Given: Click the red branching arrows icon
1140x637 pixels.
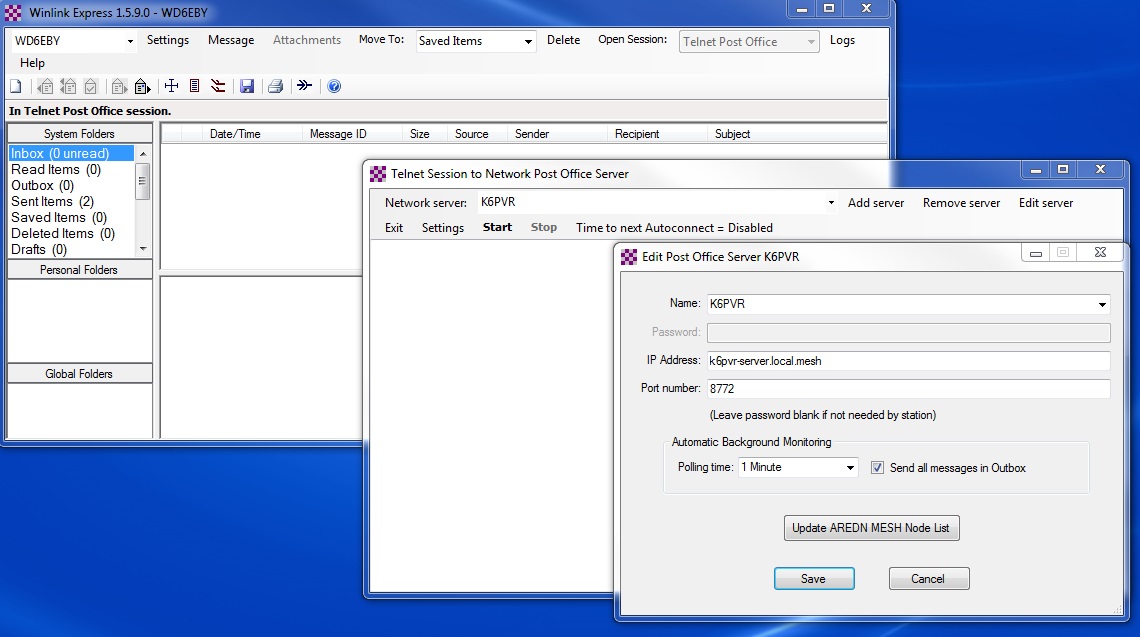Looking at the screenshot, I should click(x=217, y=87).
